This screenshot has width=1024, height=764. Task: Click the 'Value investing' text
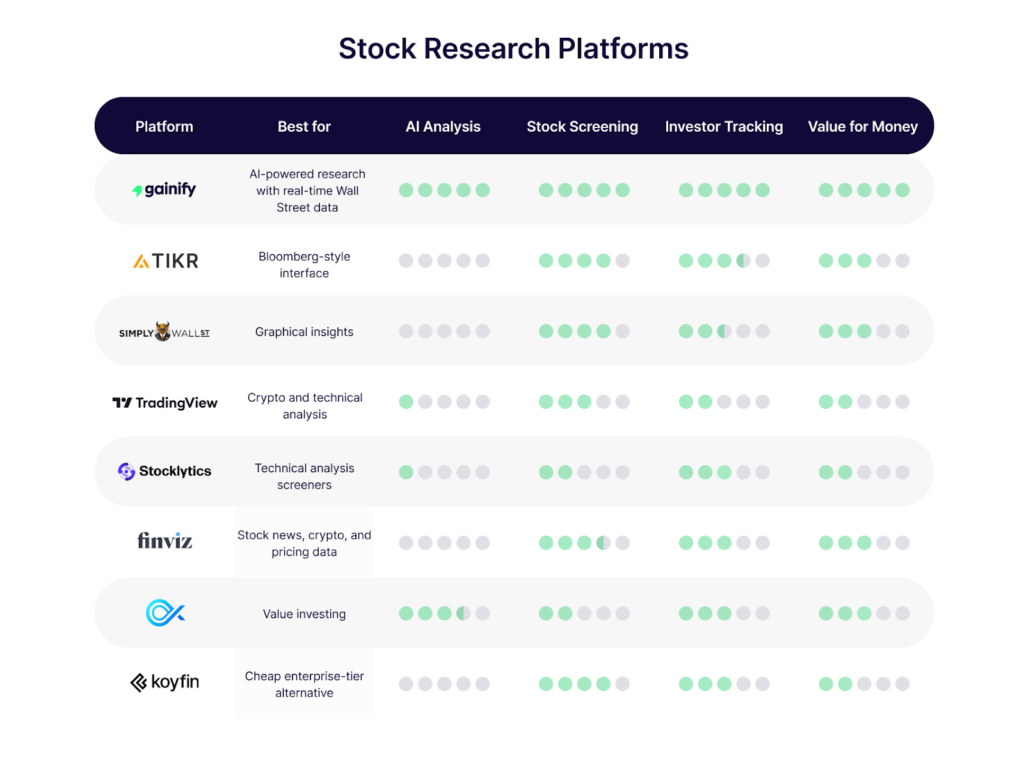(304, 614)
